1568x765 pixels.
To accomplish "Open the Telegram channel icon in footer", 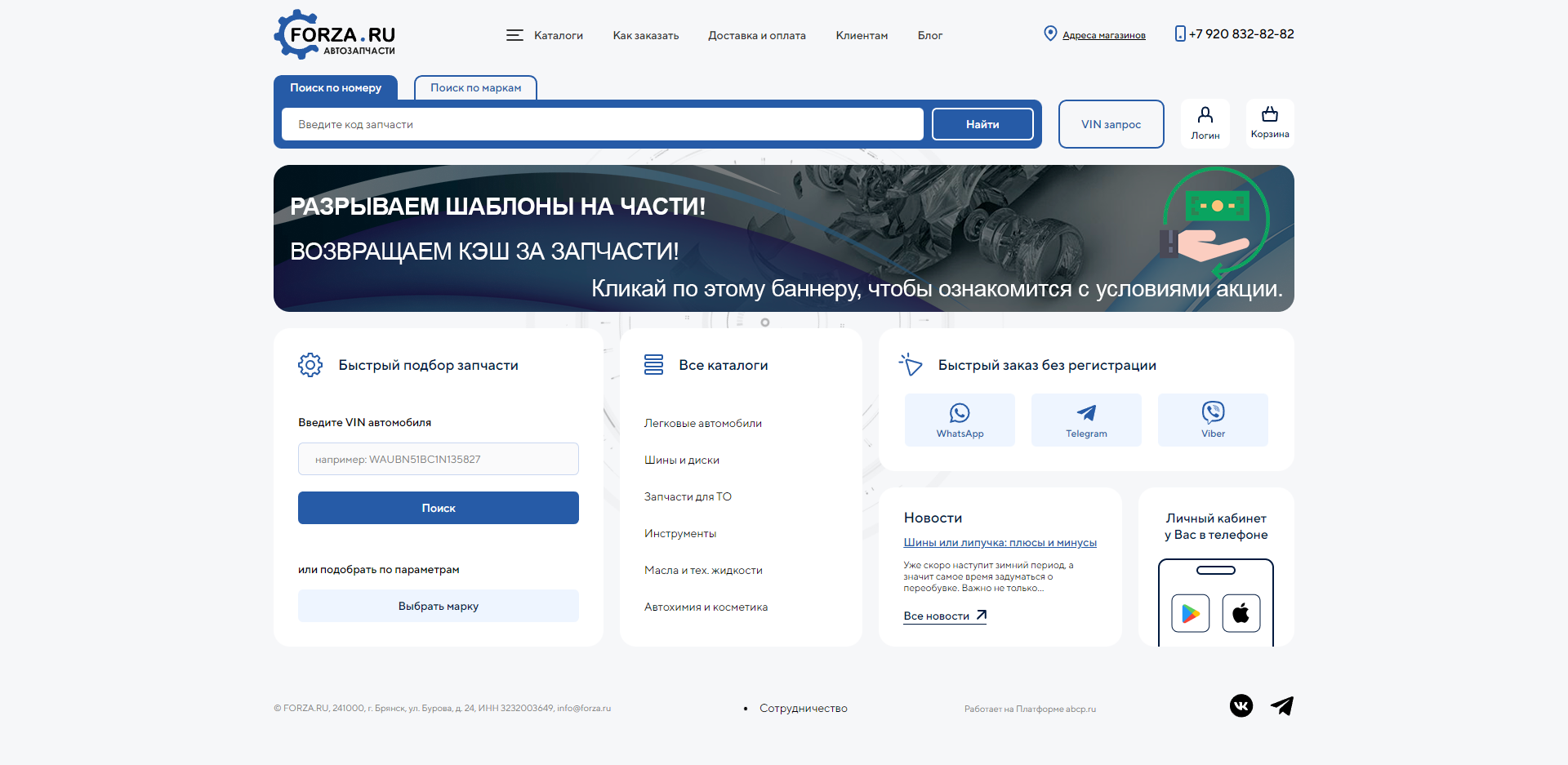I will pyautogui.click(x=1282, y=705).
